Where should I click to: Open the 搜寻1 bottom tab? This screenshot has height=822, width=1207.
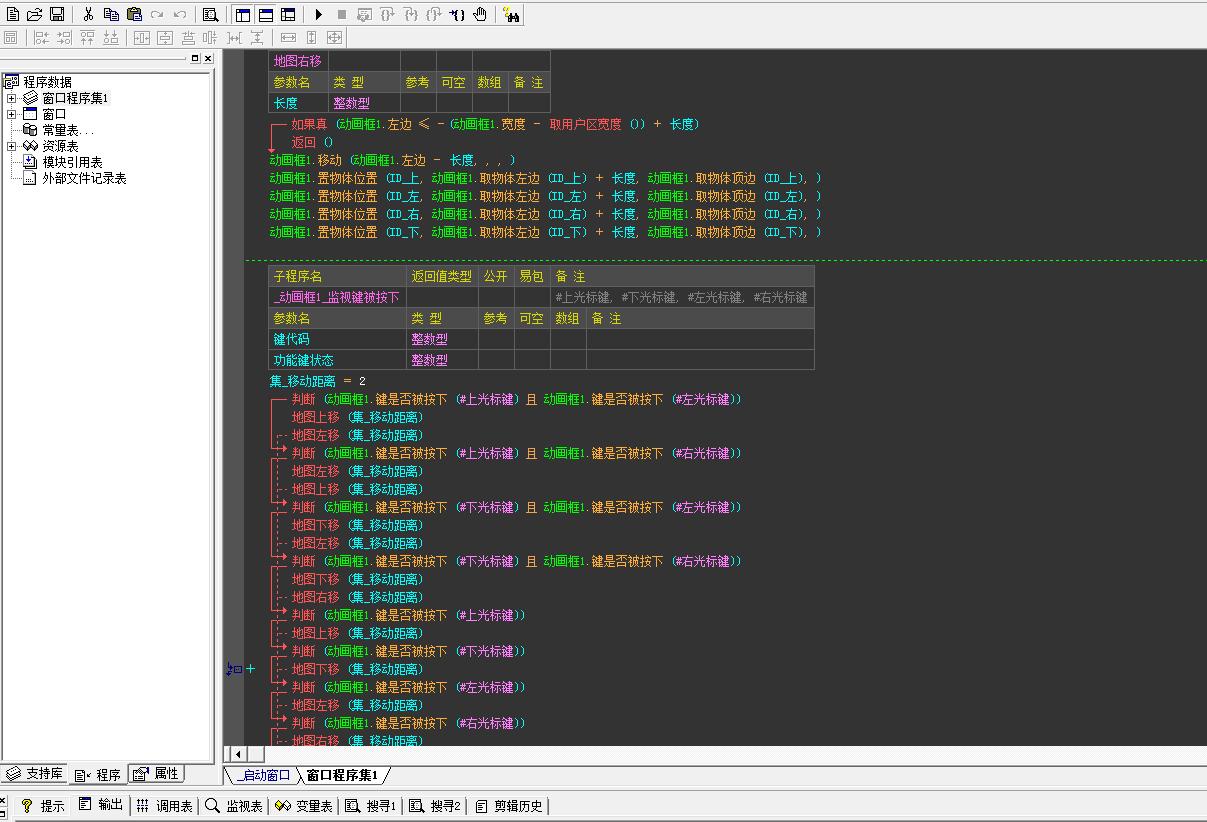(371, 806)
